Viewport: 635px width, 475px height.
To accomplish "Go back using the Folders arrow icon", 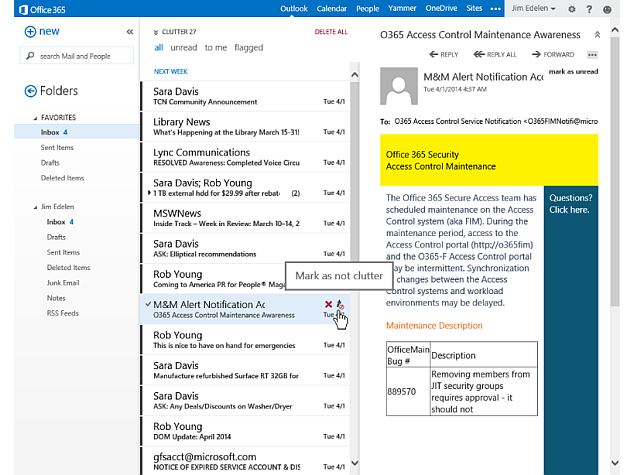I will (x=30, y=91).
